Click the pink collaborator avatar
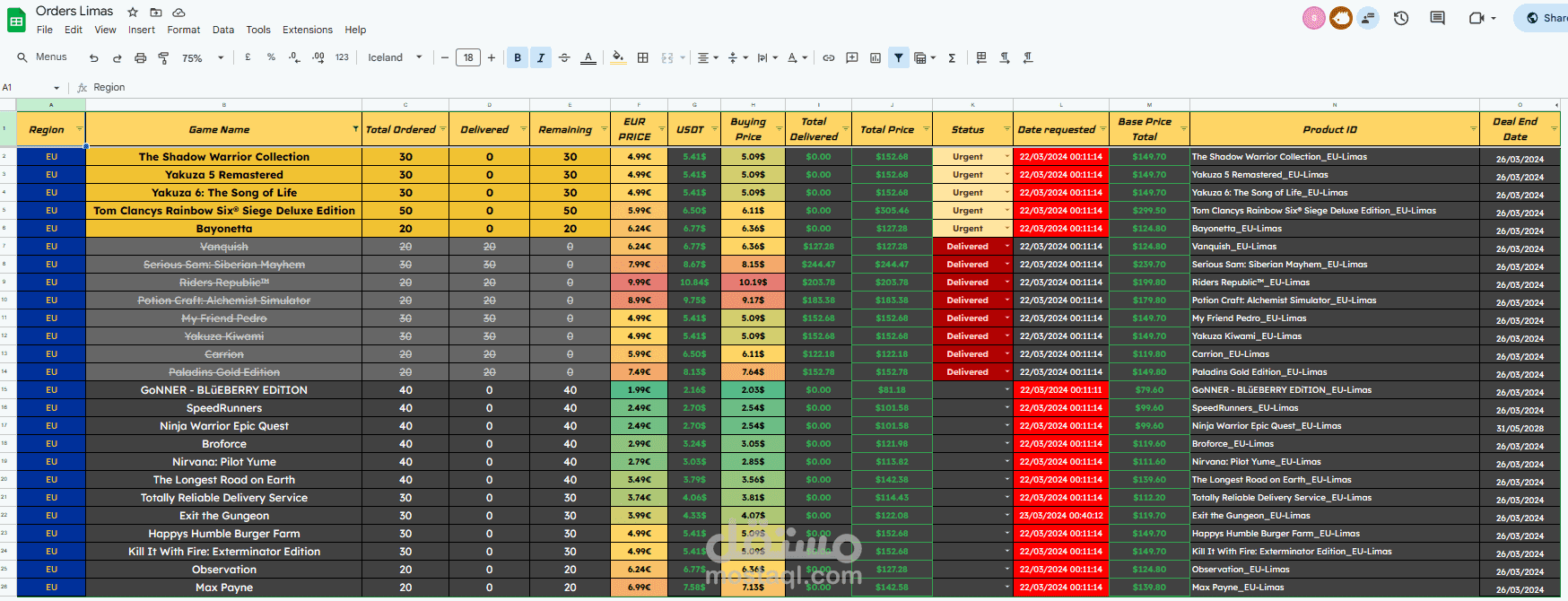Image resolution: width=1568 pixels, height=601 pixels. [x=1313, y=18]
